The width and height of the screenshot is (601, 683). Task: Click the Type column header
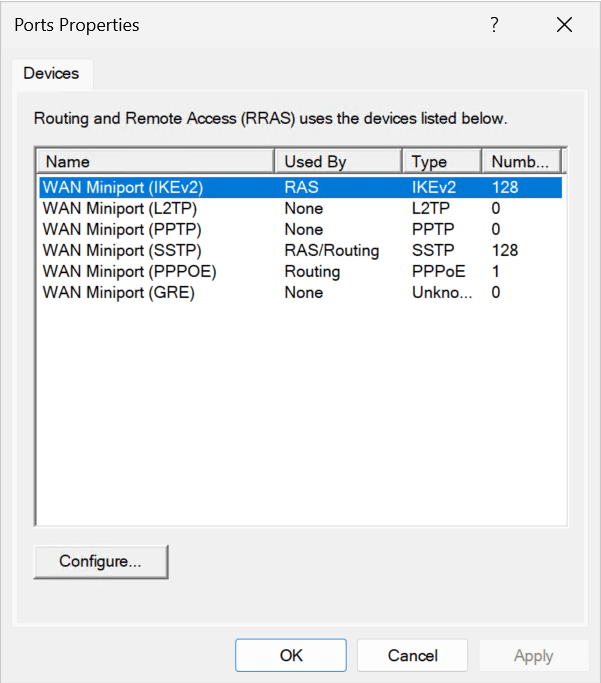(441, 161)
